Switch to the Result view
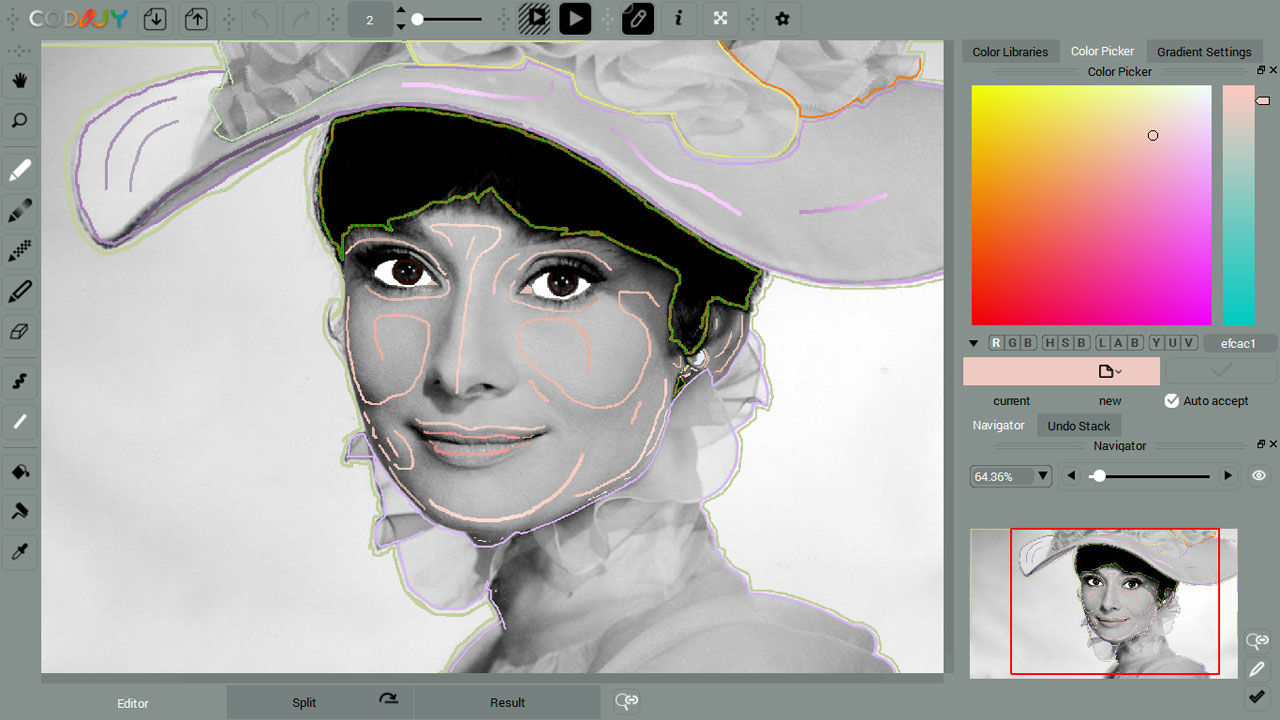Image resolution: width=1280 pixels, height=720 pixels. [x=507, y=702]
